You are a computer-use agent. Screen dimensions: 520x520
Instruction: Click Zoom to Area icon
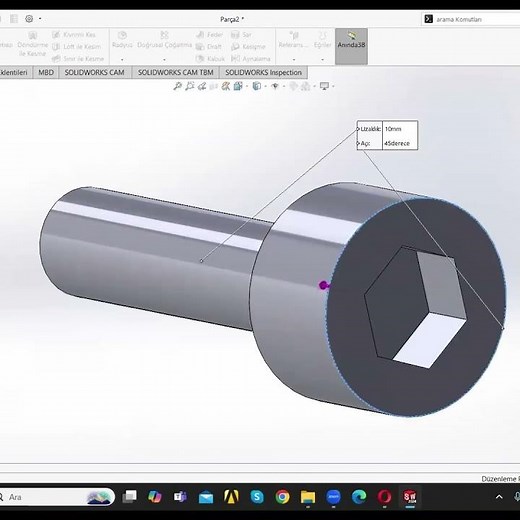pos(190,86)
